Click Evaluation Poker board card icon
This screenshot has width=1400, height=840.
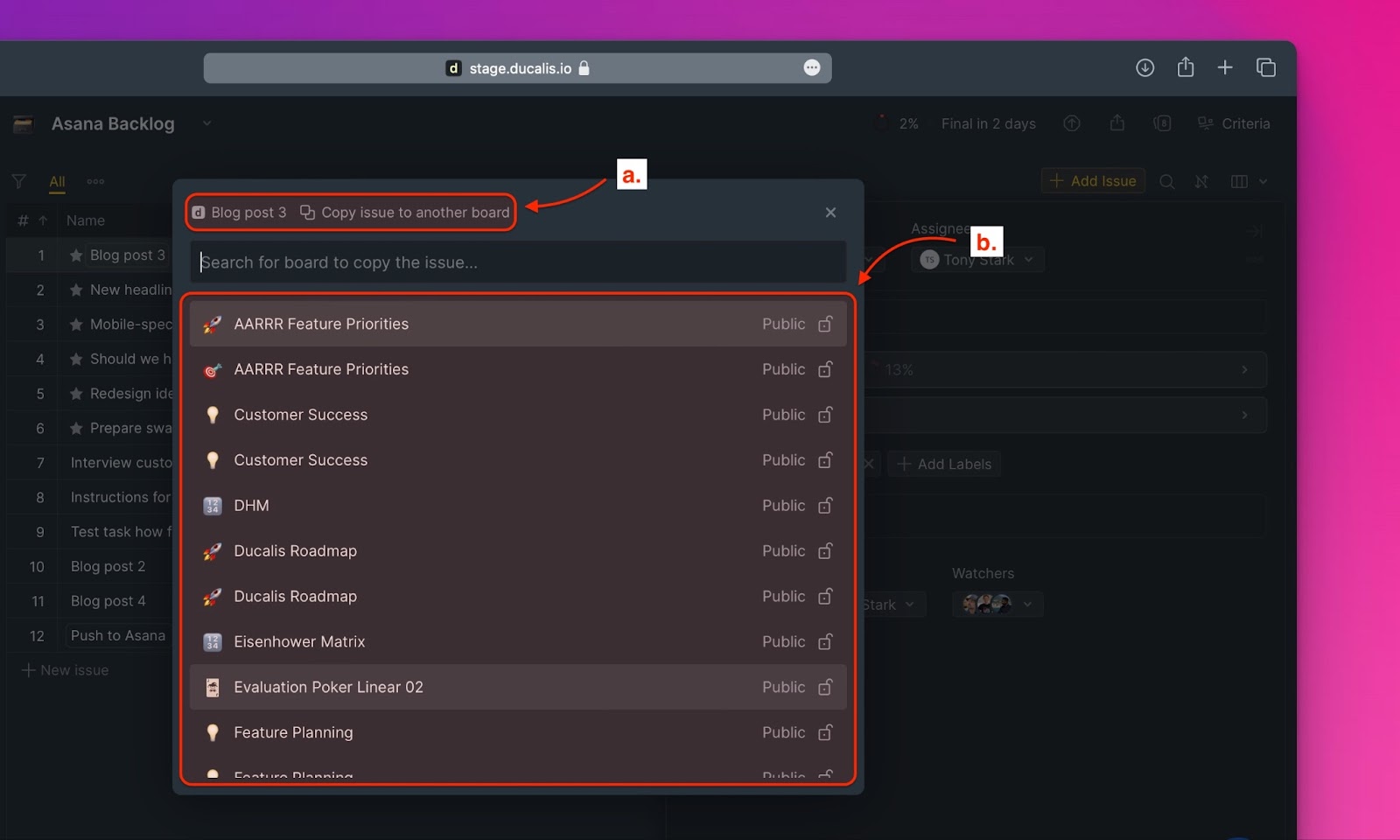pyautogui.click(x=212, y=687)
